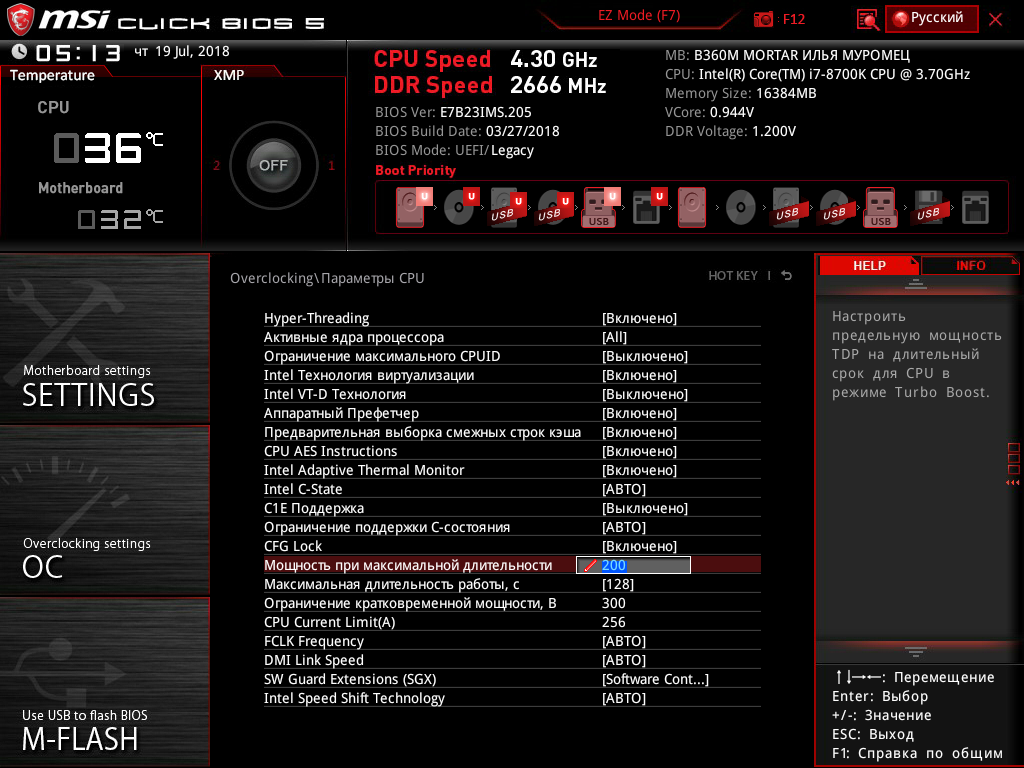Toggle CFG Lock setting
The height and width of the screenshot is (768, 1024).
[512, 545]
